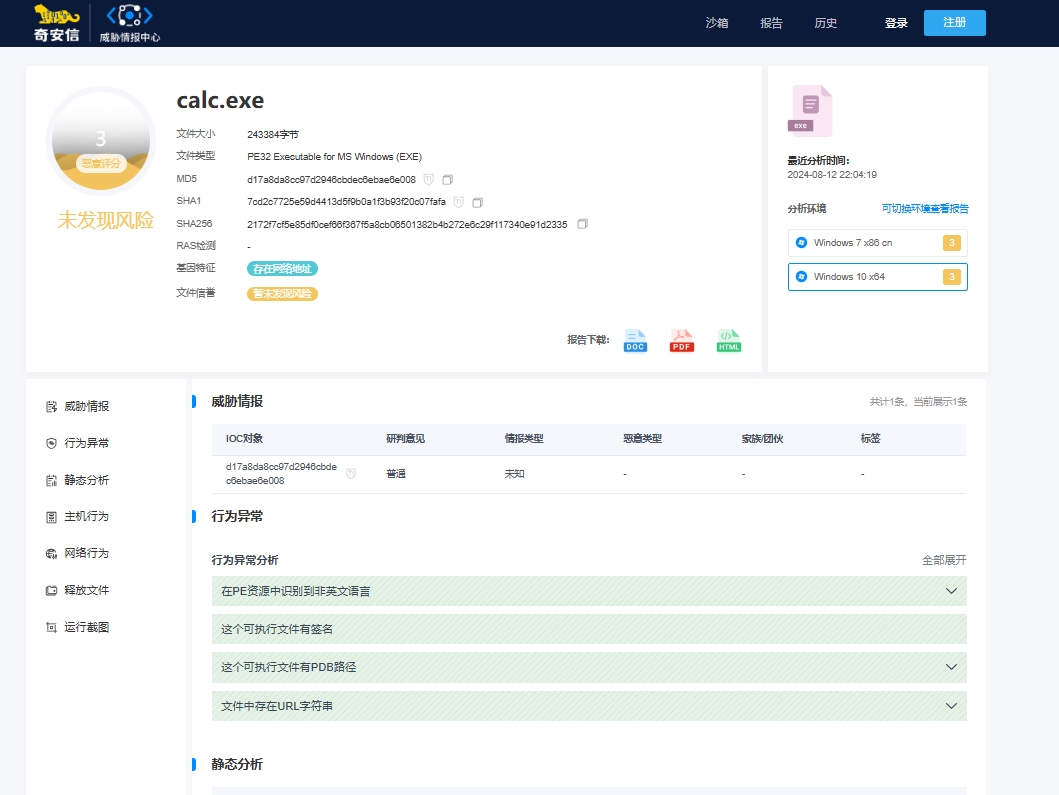Click the calc.exe file title
The height and width of the screenshot is (795, 1059).
pos(220,101)
